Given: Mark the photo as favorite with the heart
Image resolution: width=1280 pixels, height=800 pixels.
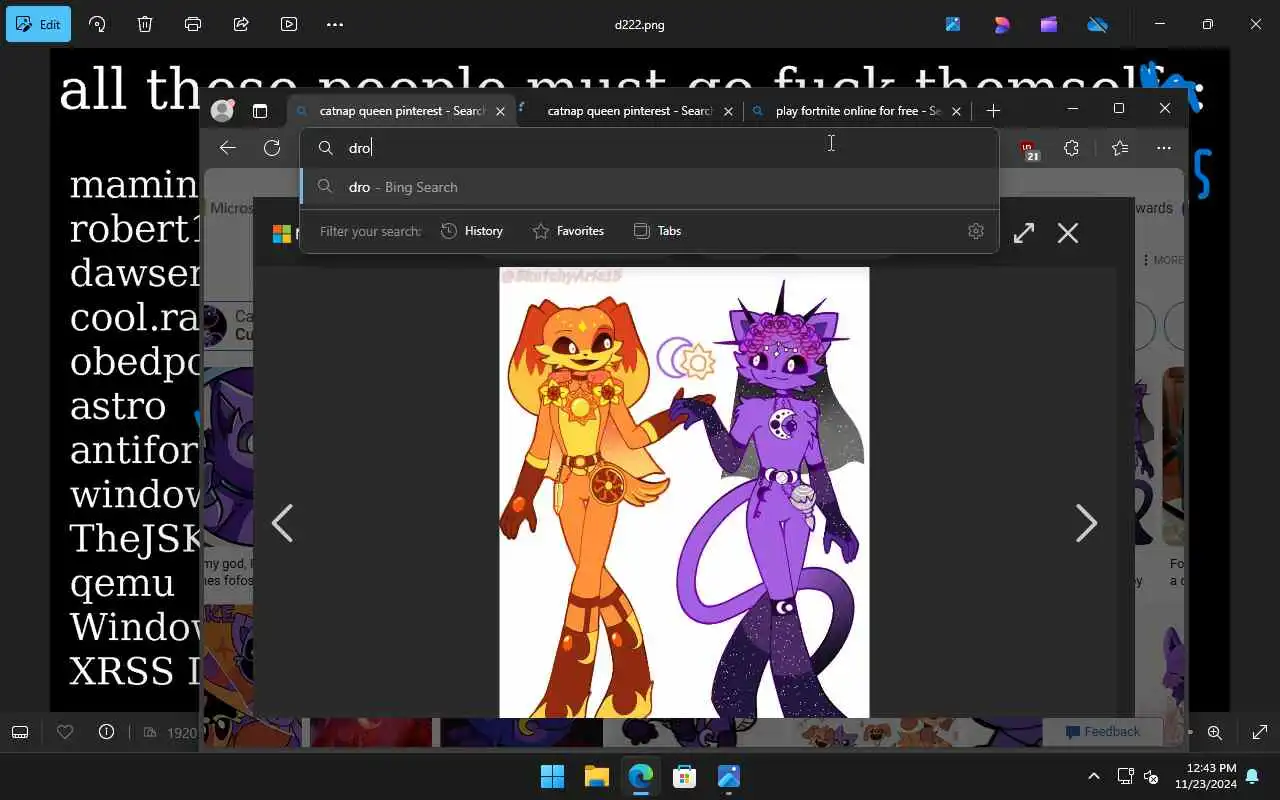Looking at the screenshot, I should [x=65, y=732].
